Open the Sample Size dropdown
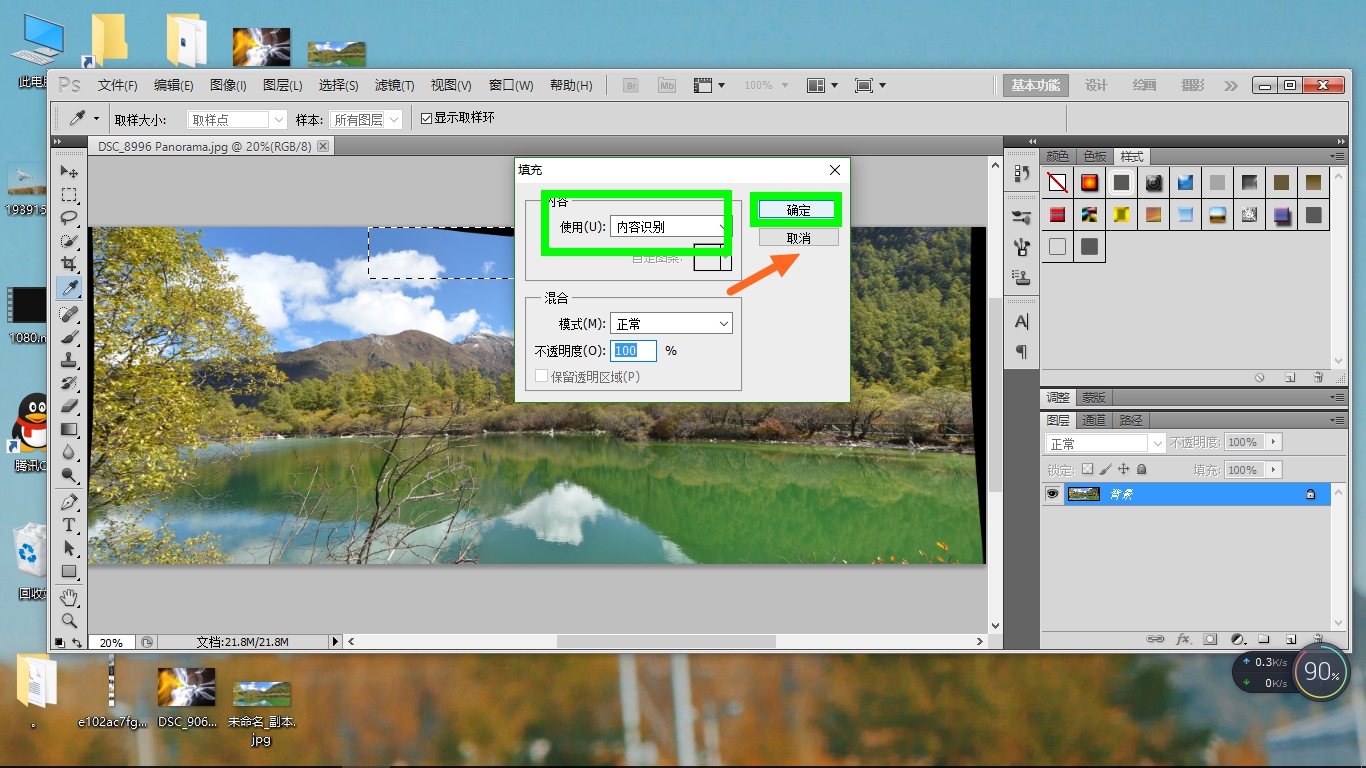This screenshot has width=1366, height=768. click(237, 119)
